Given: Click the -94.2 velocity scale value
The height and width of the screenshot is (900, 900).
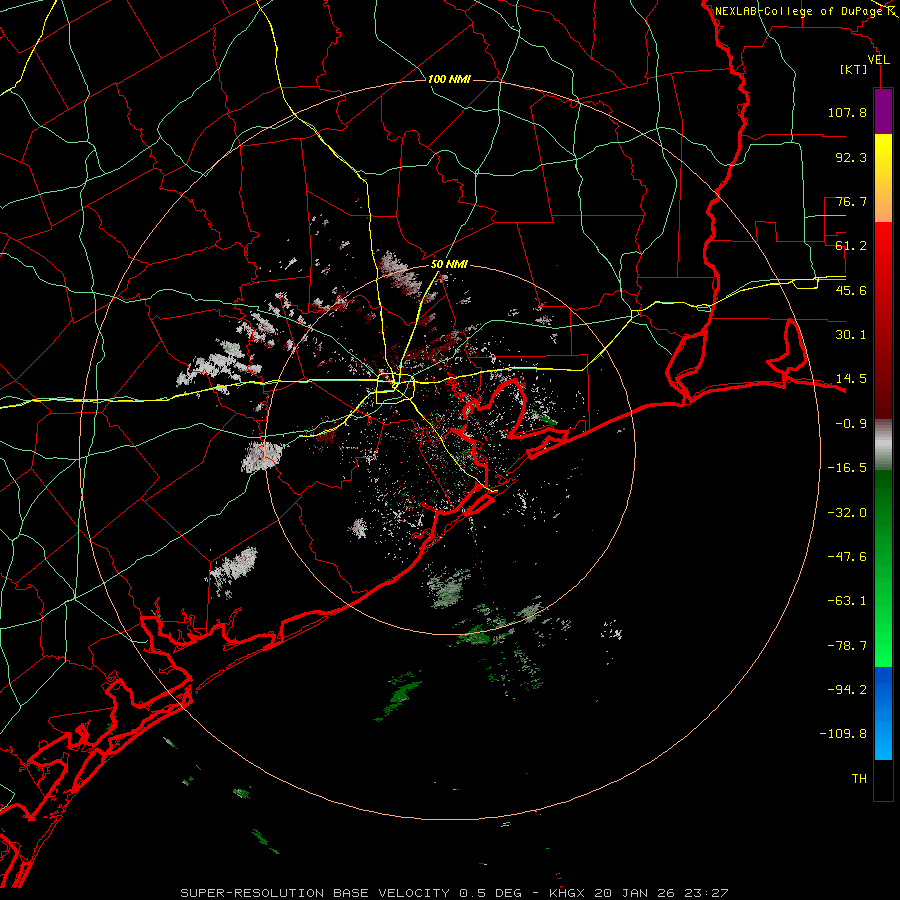Looking at the screenshot, I should pos(847,690).
